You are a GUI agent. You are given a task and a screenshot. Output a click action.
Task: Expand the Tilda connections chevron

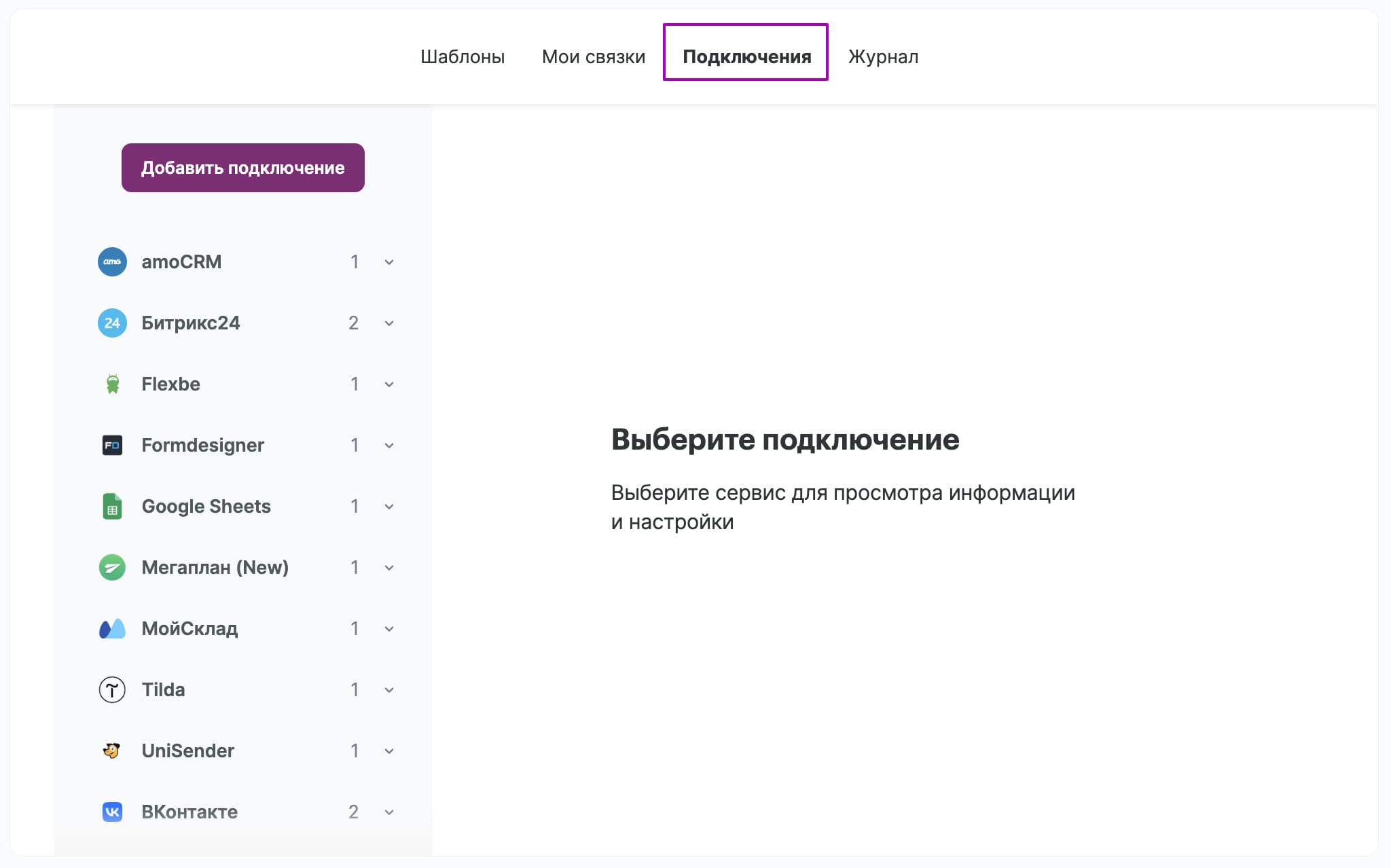(x=389, y=690)
